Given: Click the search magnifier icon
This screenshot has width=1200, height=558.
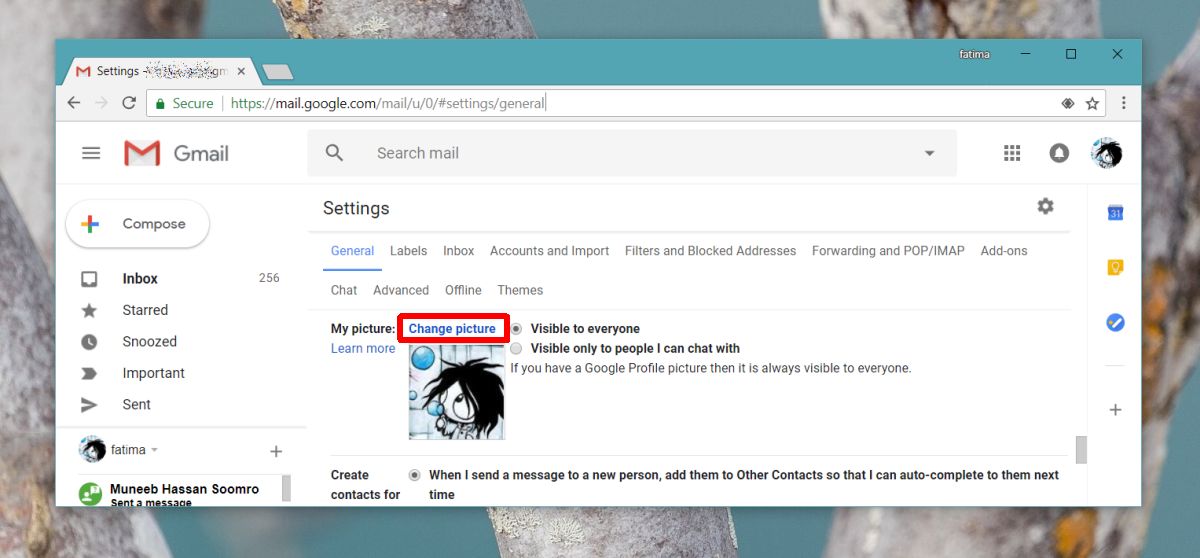Looking at the screenshot, I should tap(335, 153).
